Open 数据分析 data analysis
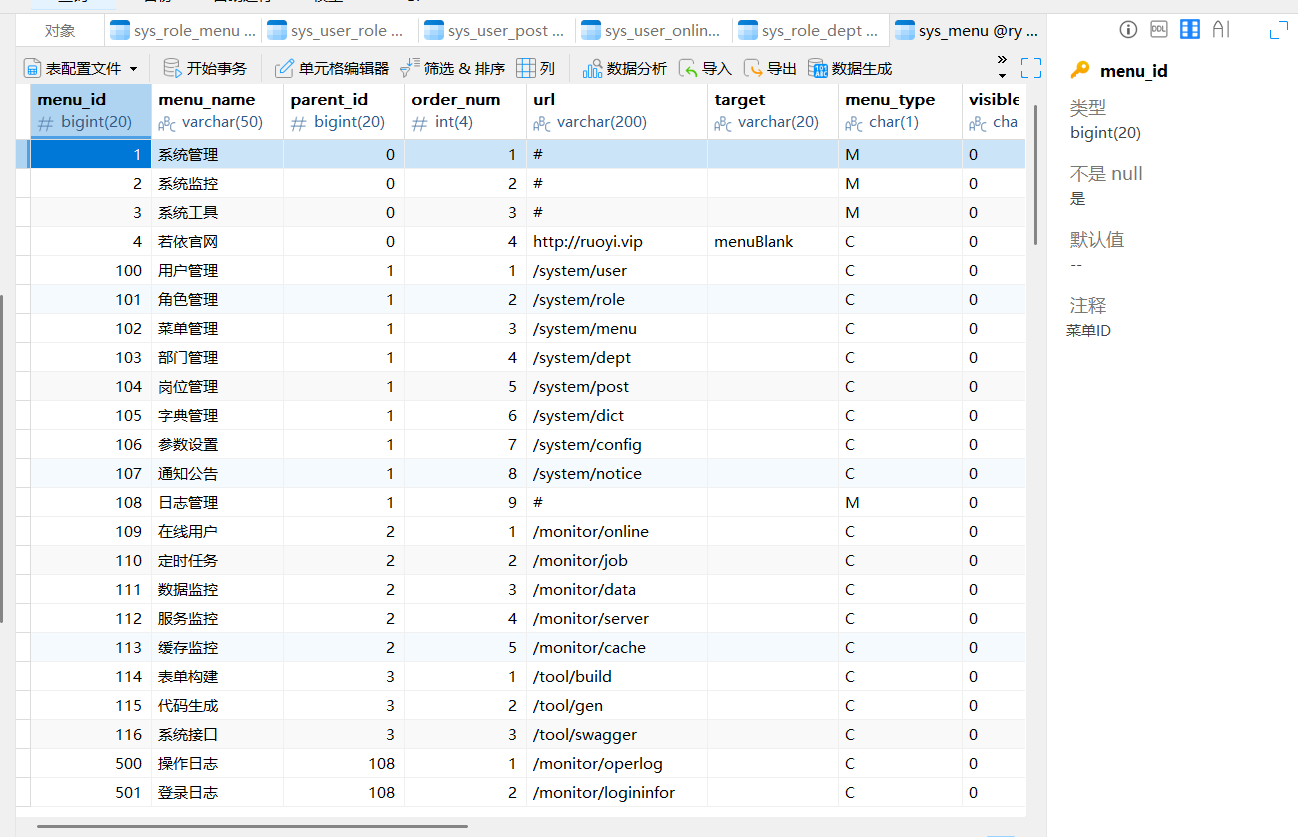The height and width of the screenshot is (837, 1298). coord(625,69)
